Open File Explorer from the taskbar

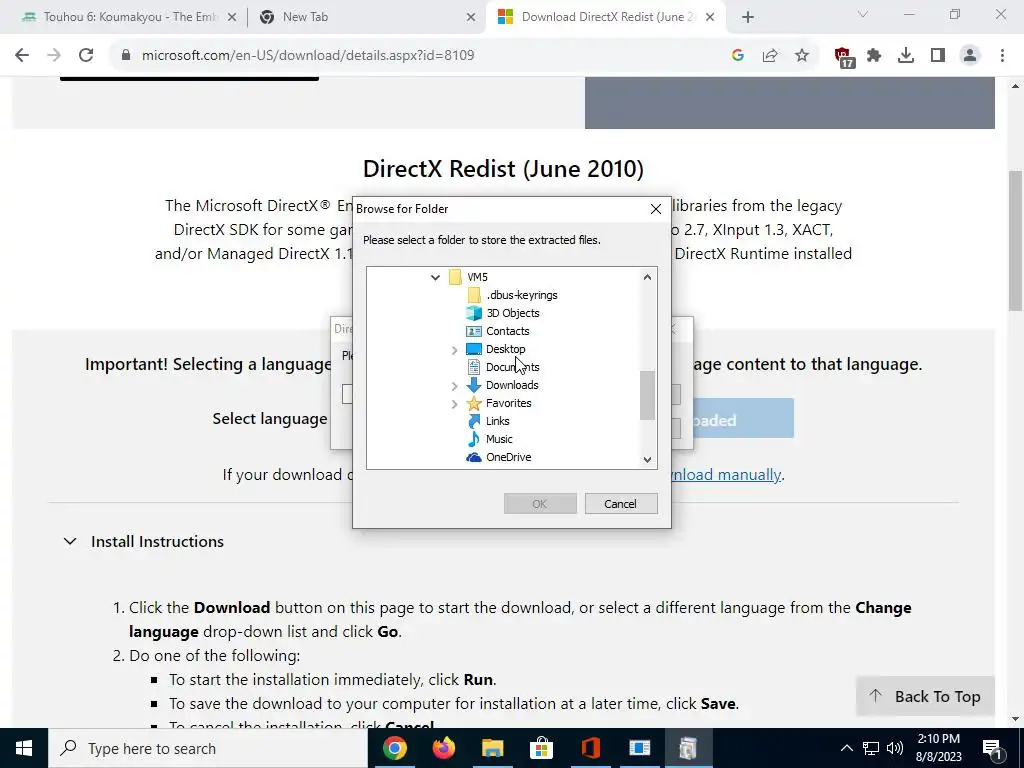click(493, 748)
